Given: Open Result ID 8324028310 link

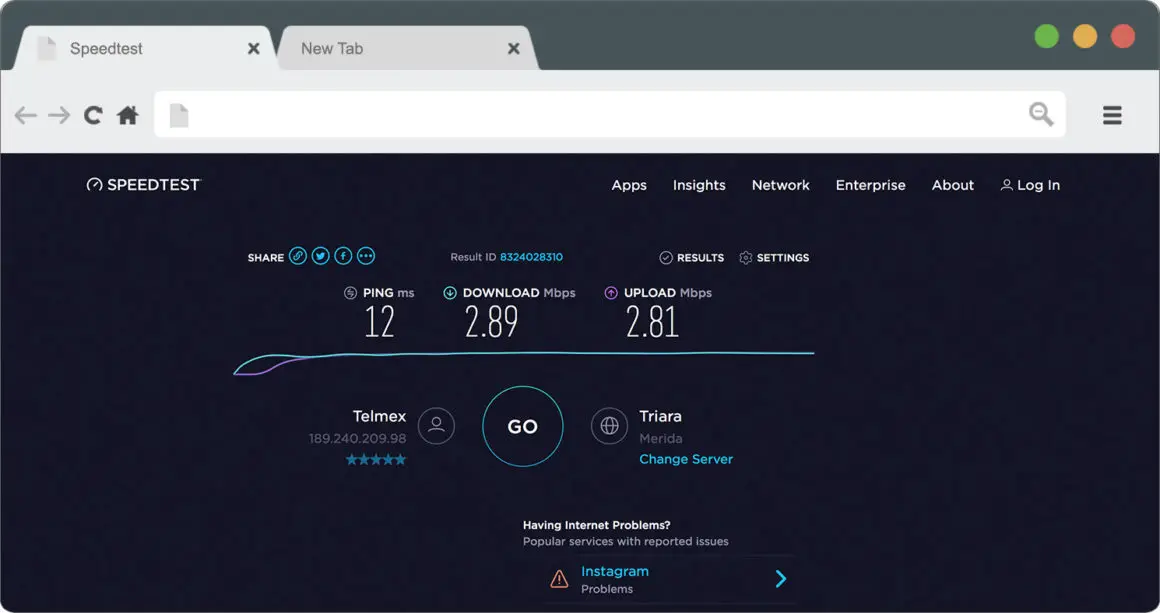Looking at the screenshot, I should click(x=531, y=257).
